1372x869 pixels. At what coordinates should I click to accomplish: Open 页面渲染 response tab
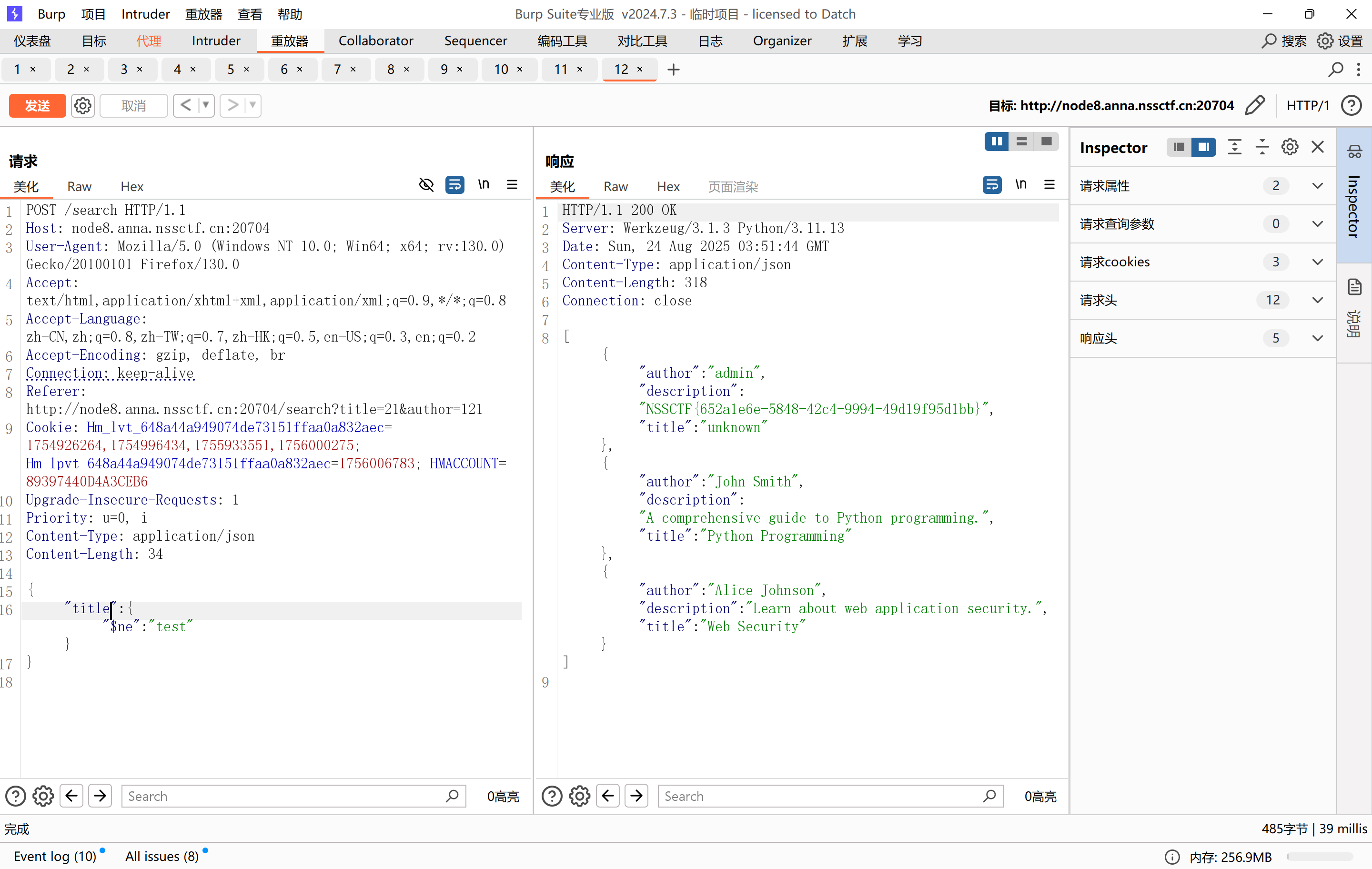click(x=733, y=186)
